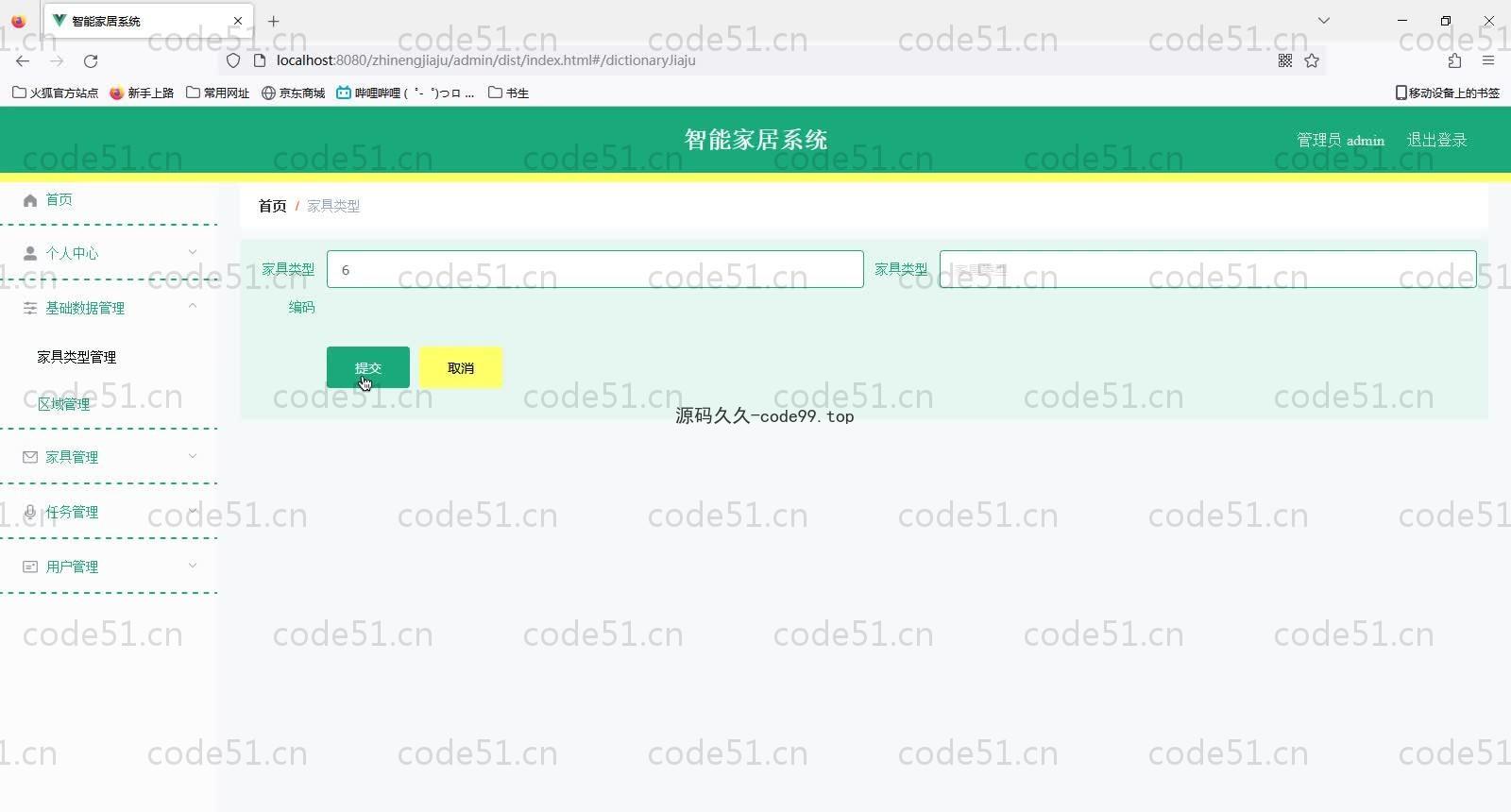Open the 书生 bookmark folder

coord(508,93)
